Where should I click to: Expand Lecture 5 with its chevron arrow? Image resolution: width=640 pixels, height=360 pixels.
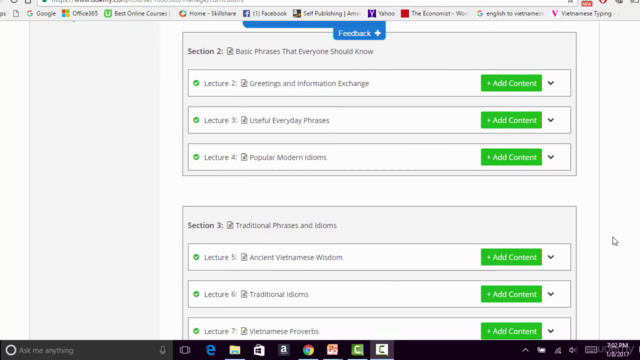551,257
